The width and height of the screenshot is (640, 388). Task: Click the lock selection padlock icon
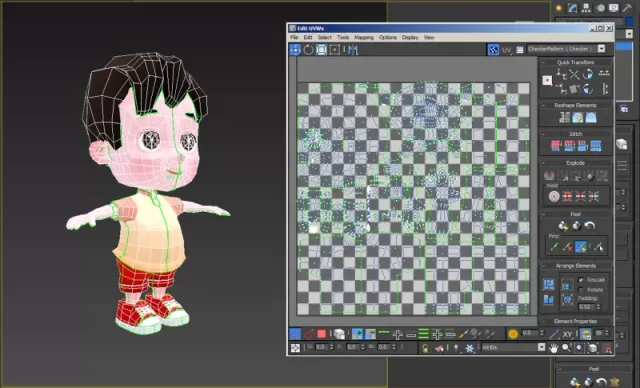425,348
